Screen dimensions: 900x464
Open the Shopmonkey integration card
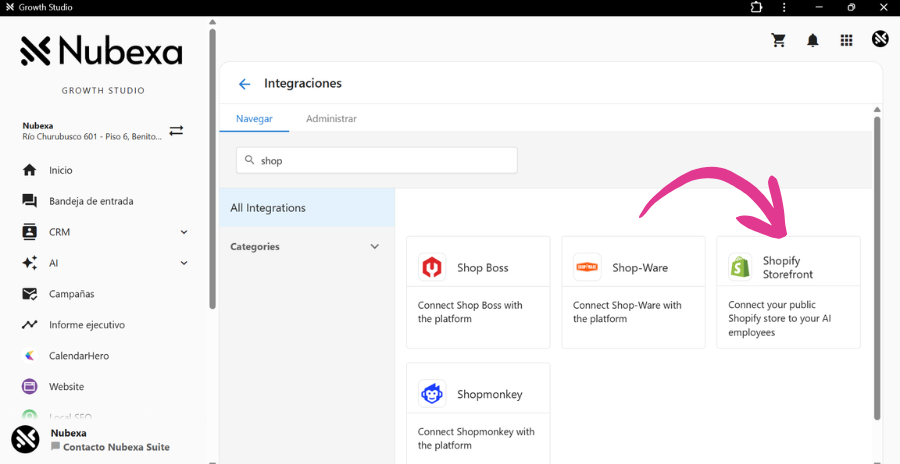(478, 412)
